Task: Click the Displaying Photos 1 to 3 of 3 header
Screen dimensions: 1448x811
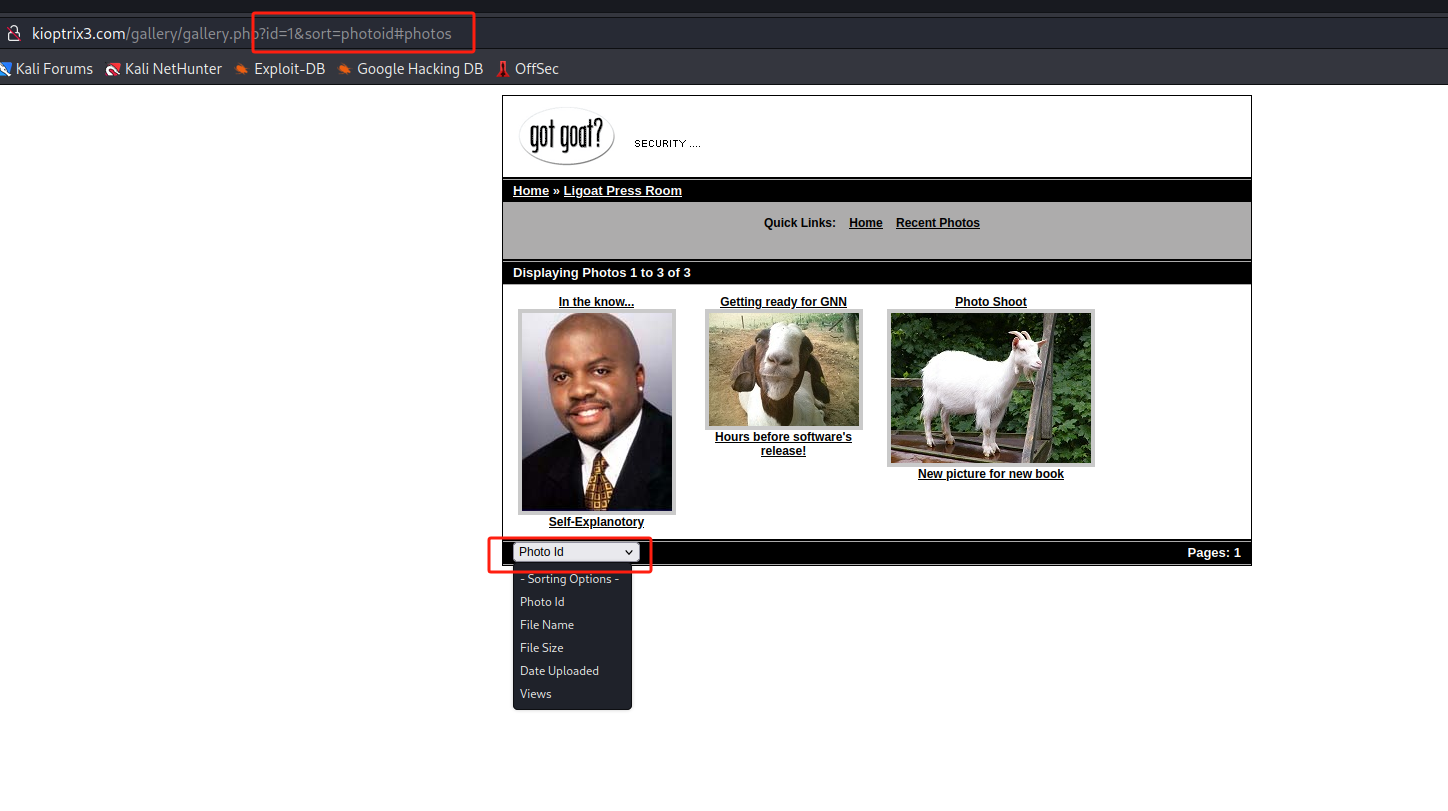Action: click(x=602, y=273)
